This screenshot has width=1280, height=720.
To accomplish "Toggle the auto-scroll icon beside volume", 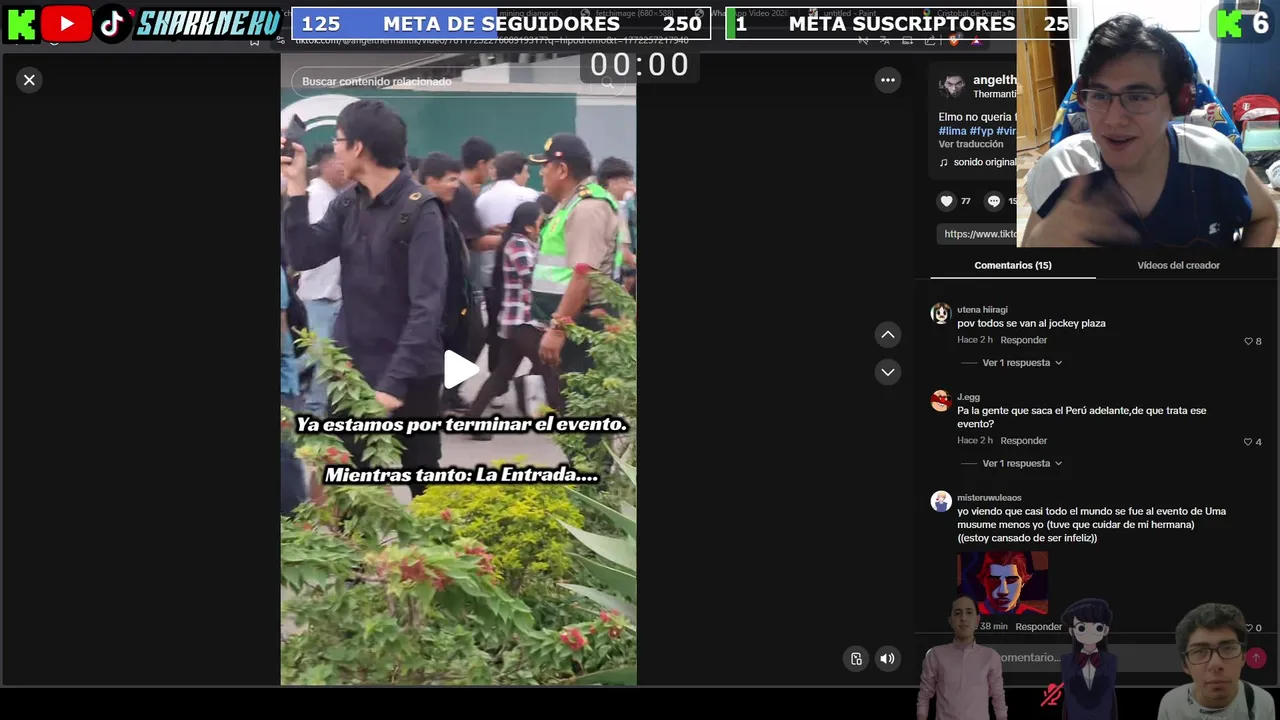I will click(856, 658).
